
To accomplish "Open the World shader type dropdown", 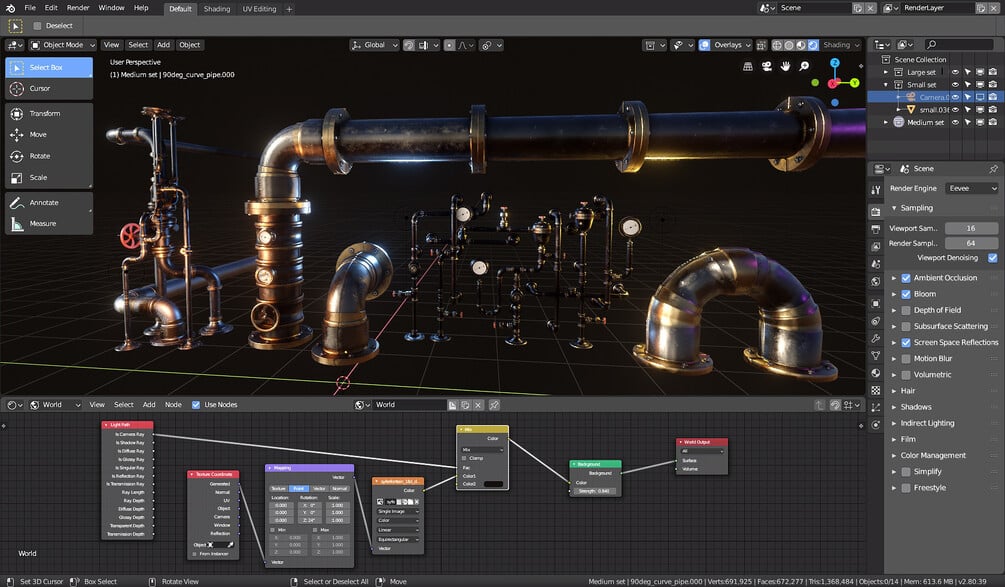I will click(x=55, y=405).
